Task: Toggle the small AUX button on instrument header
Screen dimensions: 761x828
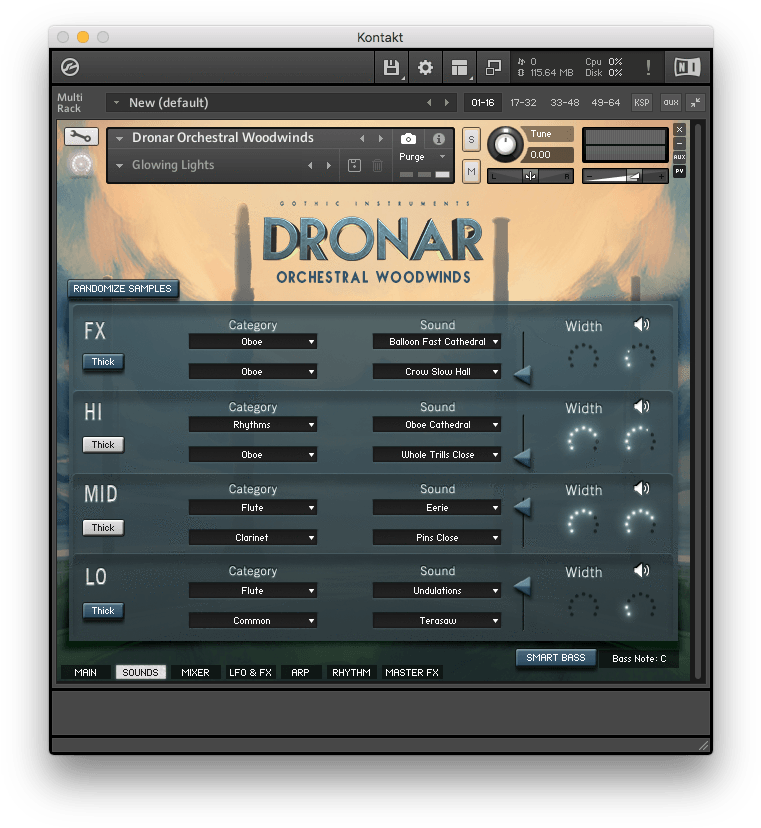Action: pyautogui.click(x=680, y=157)
